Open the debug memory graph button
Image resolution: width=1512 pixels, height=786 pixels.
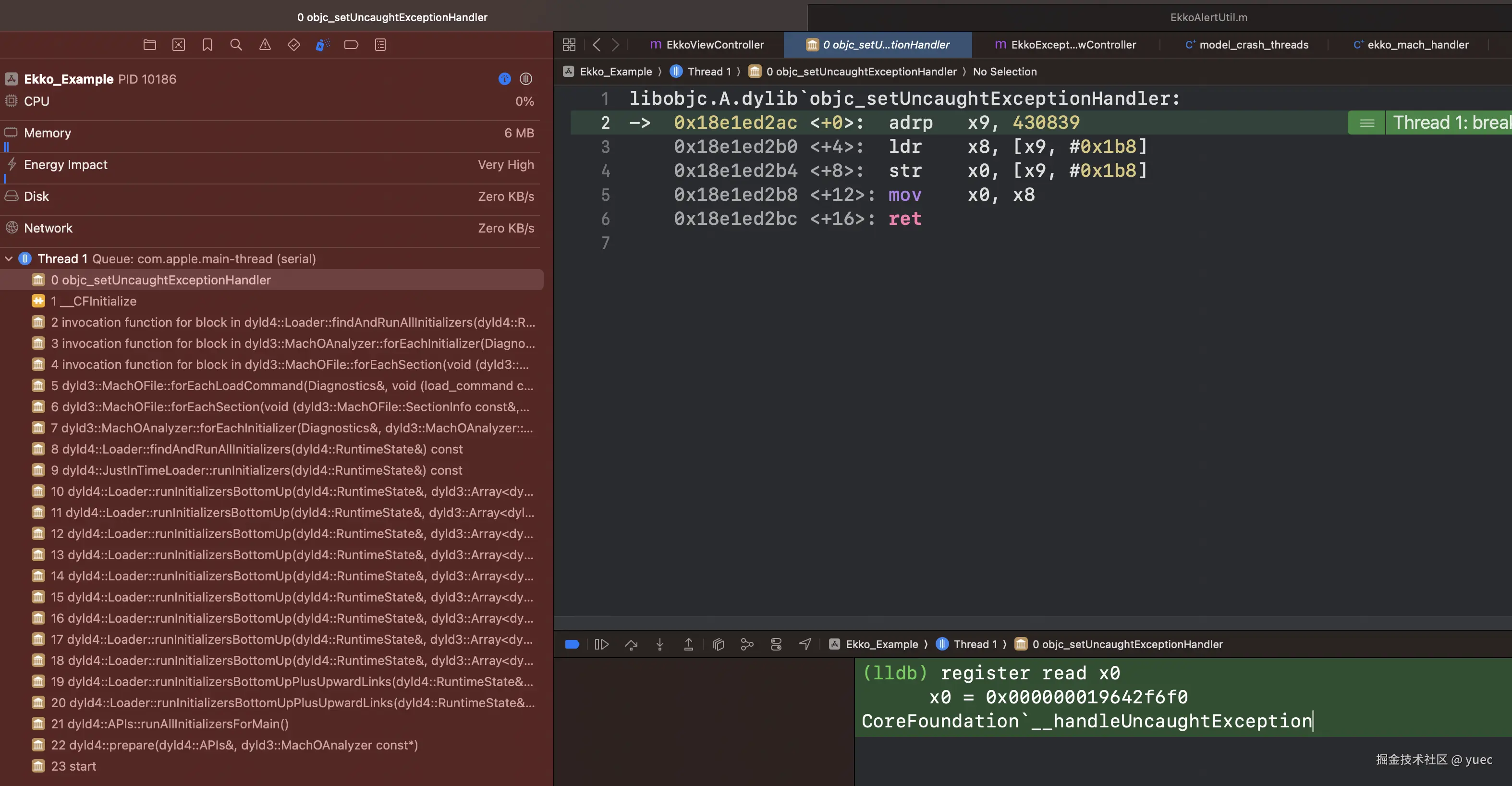(x=746, y=645)
